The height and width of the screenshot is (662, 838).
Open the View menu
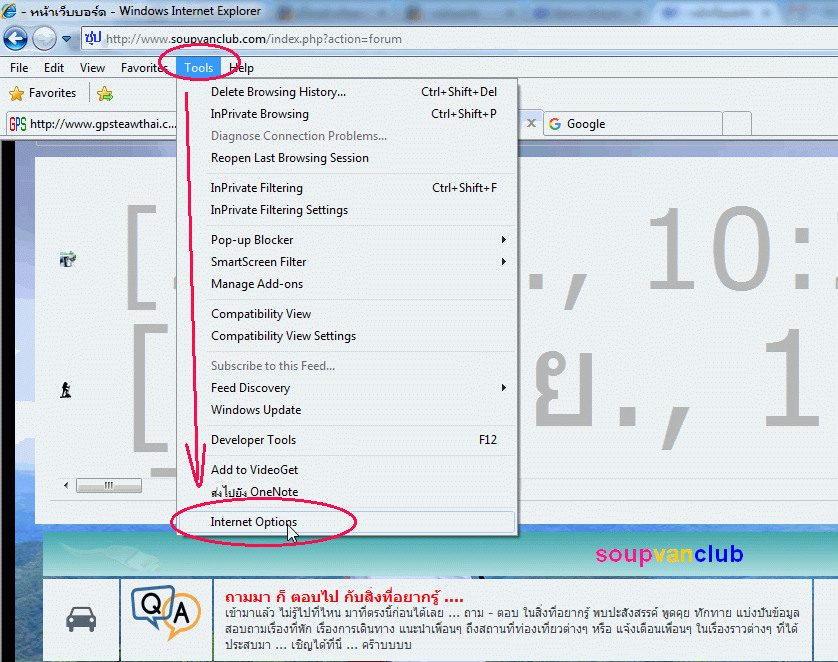92,68
